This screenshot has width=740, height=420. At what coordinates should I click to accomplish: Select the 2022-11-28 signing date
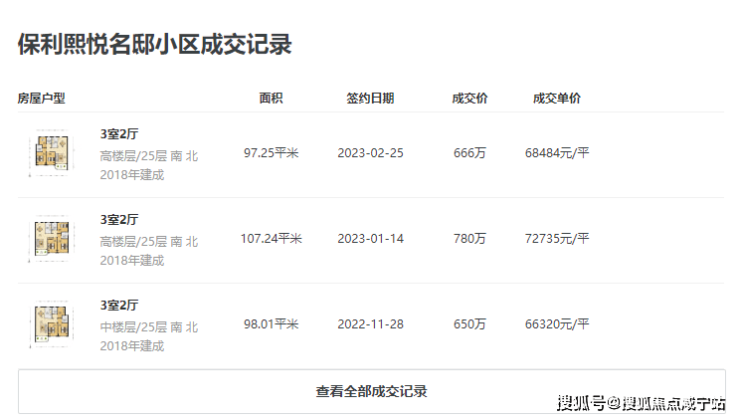point(370,324)
